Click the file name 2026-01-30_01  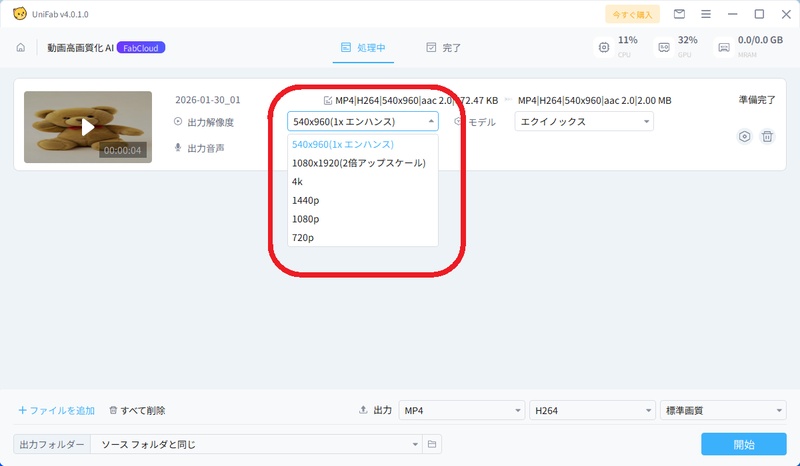tap(208, 100)
